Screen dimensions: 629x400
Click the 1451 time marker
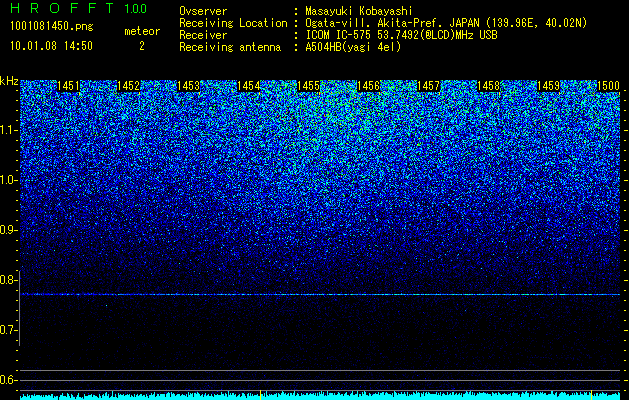(68, 86)
